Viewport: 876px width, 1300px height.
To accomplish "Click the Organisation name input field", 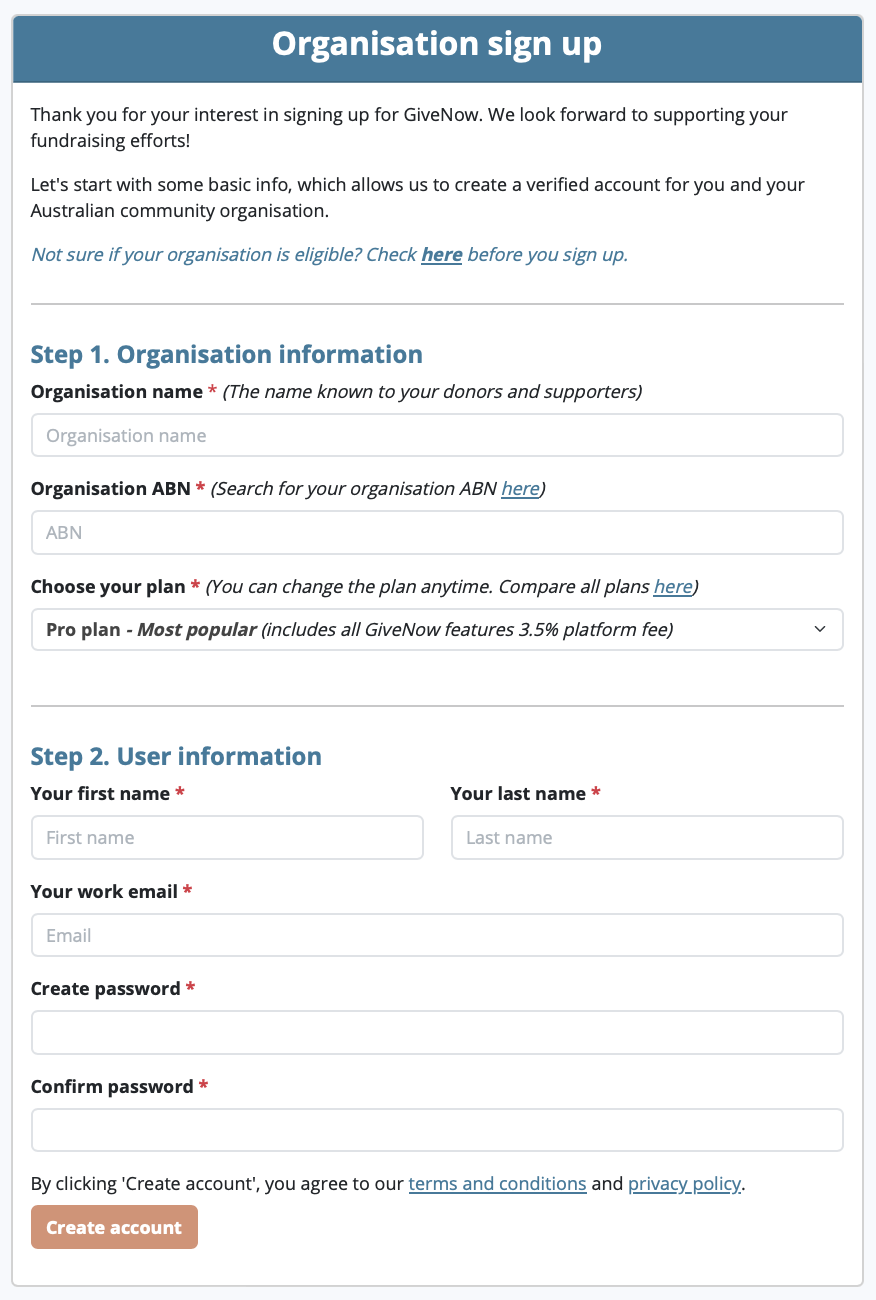I will click(437, 435).
